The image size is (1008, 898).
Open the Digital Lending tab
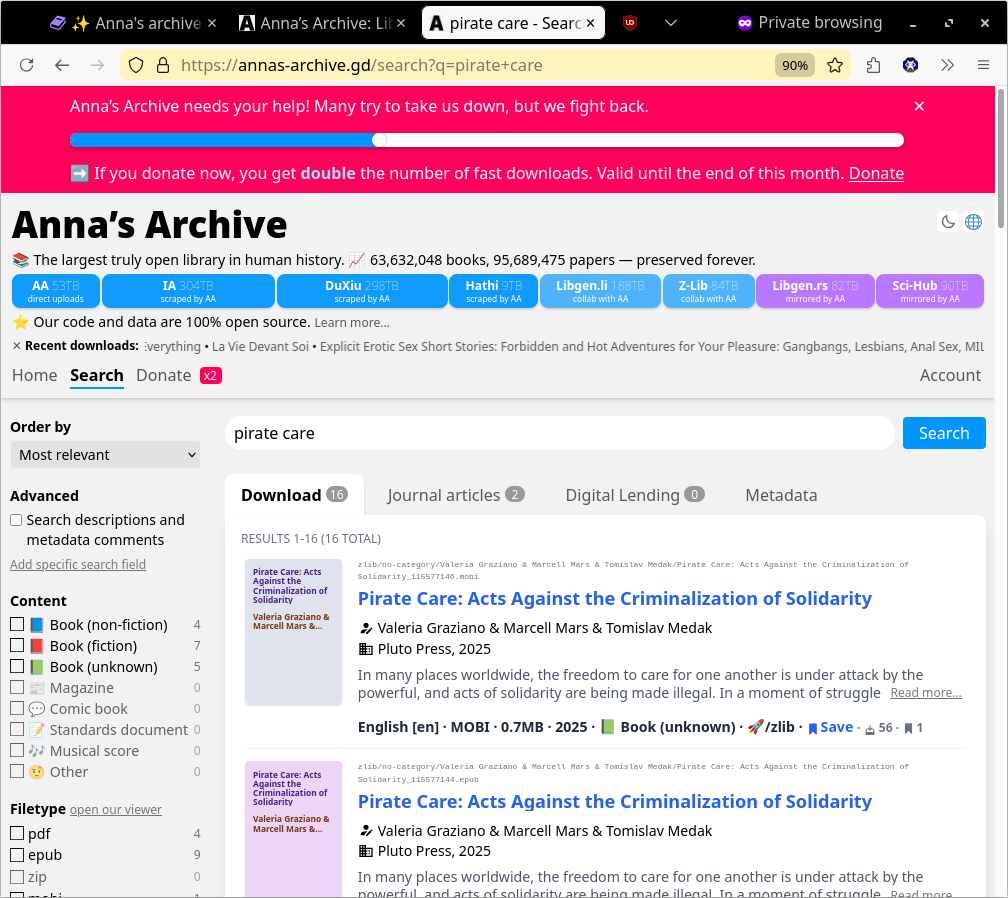point(634,495)
